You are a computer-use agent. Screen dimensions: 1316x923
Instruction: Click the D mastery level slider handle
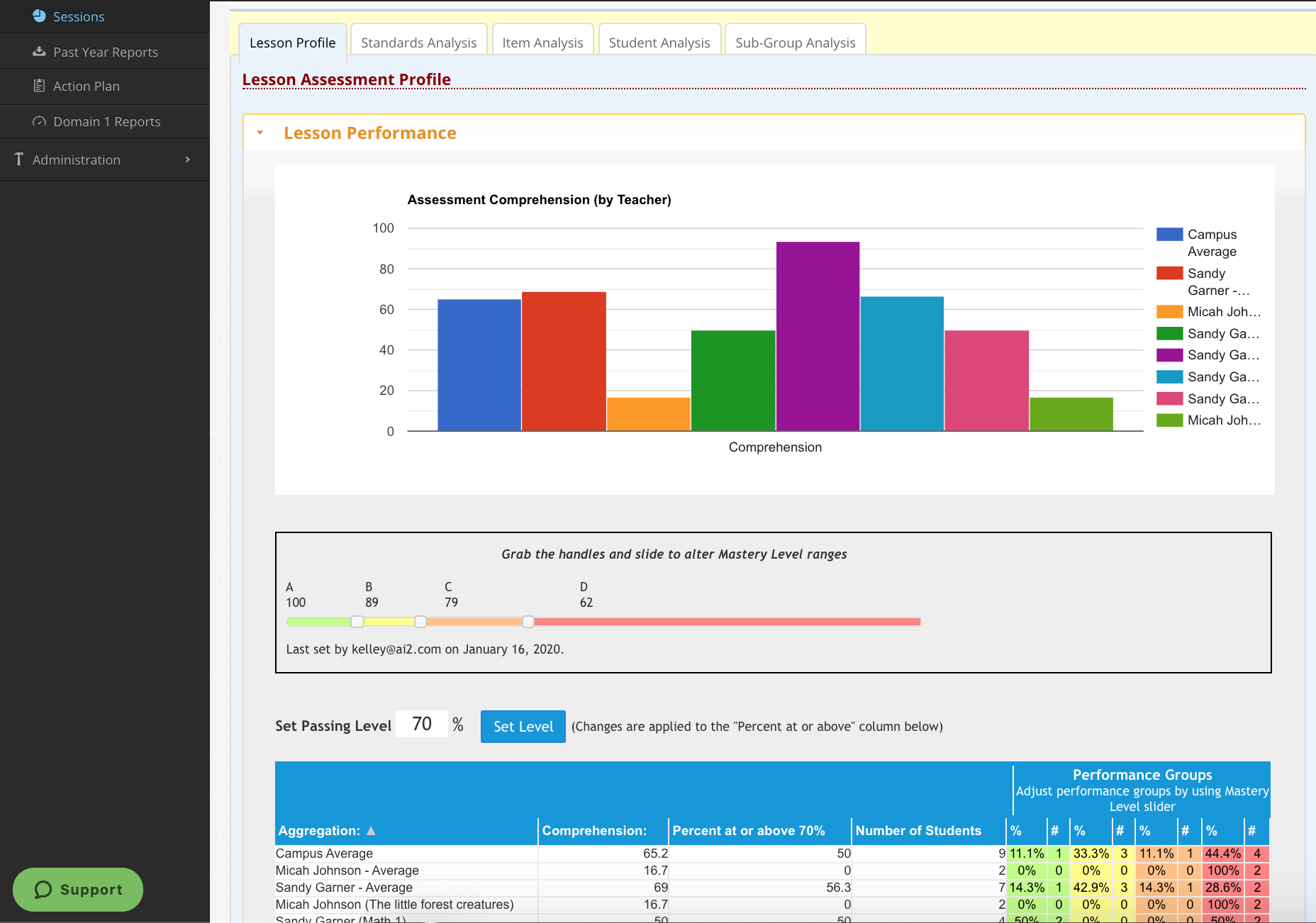click(x=528, y=622)
